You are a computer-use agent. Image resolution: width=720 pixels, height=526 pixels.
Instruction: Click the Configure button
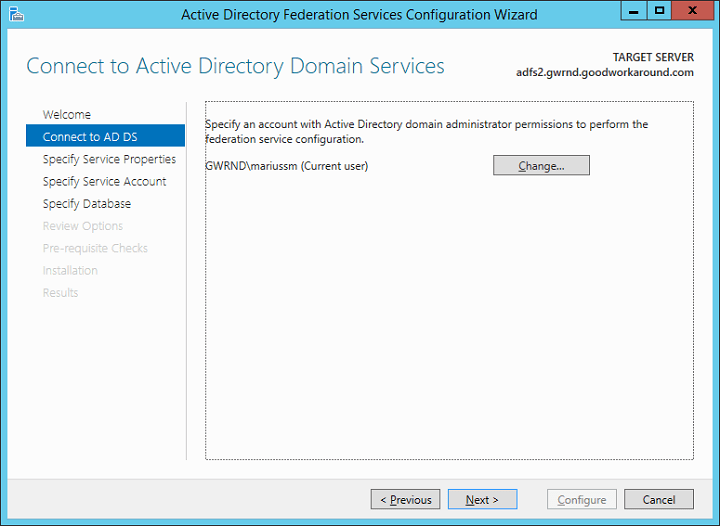click(x=581, y=500)
